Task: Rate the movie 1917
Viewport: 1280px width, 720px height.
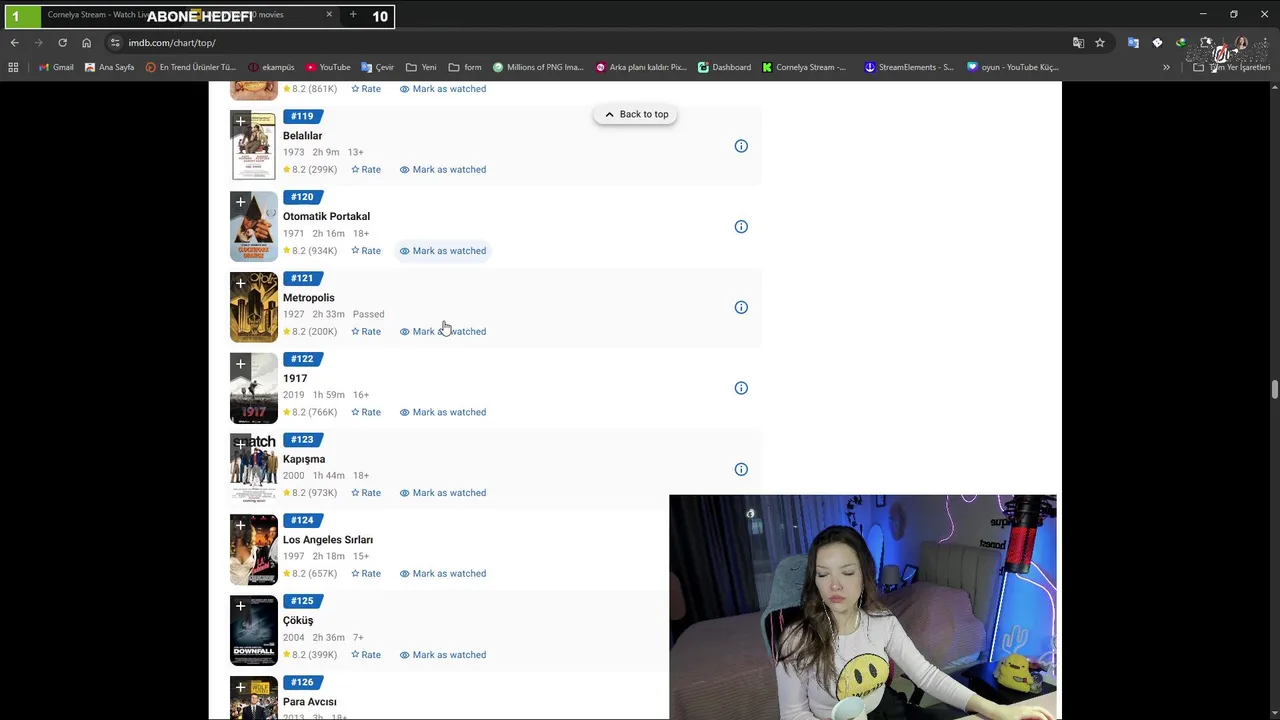Action: pyautogui.click(x=366, y=412)
